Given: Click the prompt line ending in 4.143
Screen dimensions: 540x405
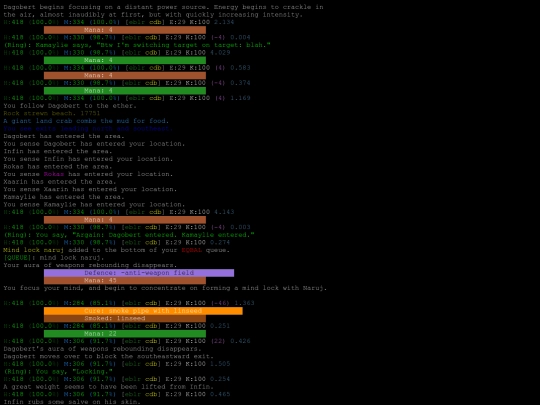Looking at the screenshot, I should [x=119, y=211].
